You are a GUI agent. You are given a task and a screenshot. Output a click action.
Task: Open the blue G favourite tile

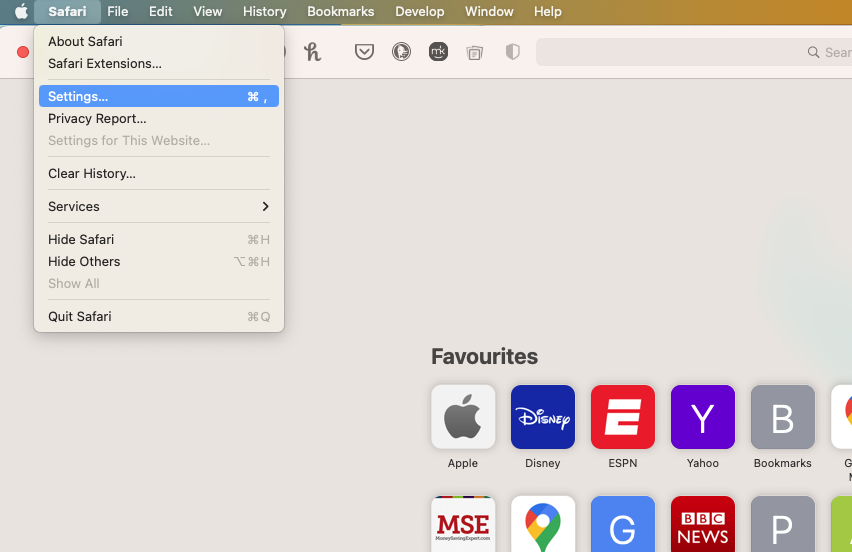coord(623,524)
